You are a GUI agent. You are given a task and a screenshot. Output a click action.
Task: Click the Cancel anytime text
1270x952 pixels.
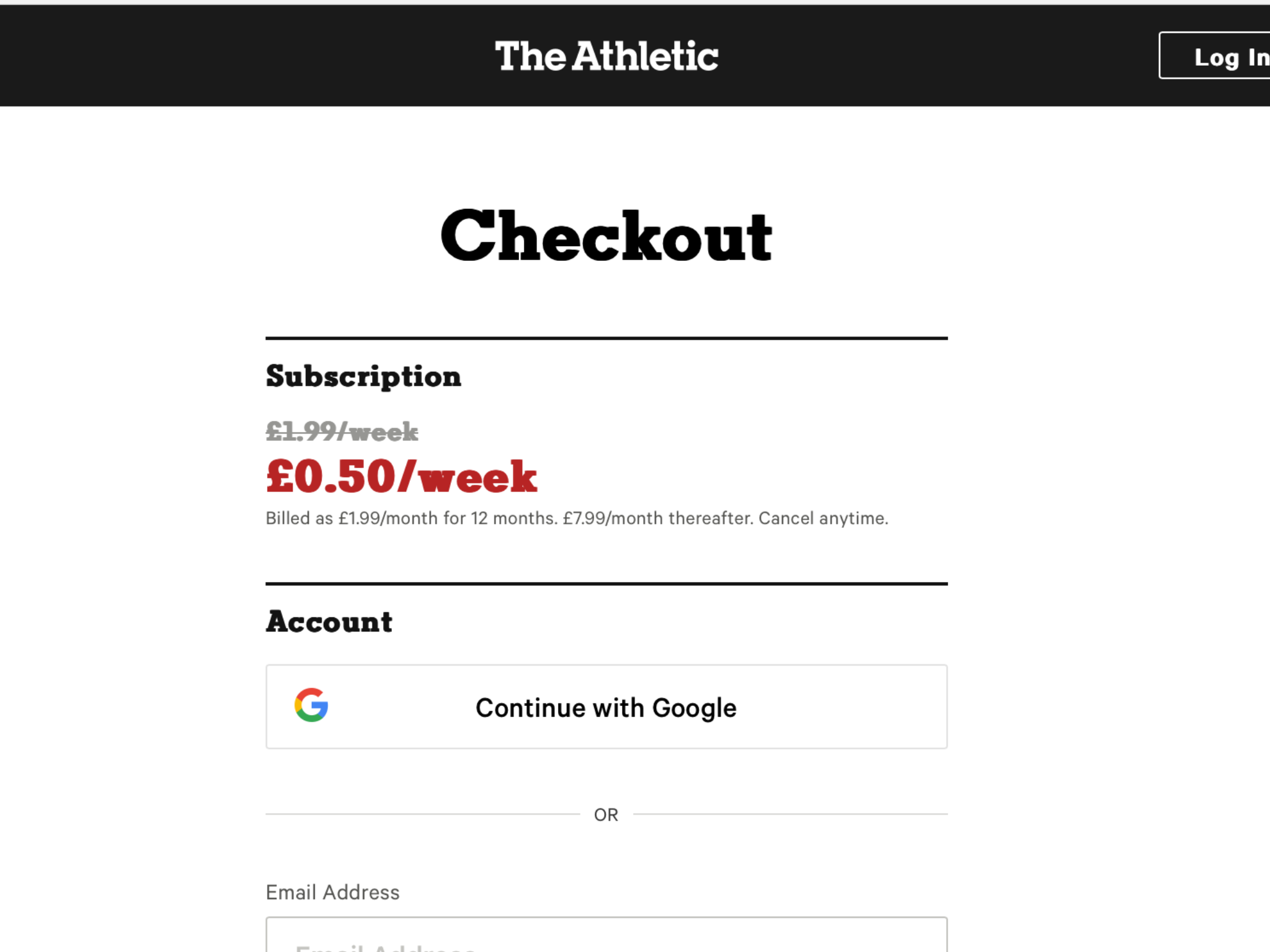824,518
